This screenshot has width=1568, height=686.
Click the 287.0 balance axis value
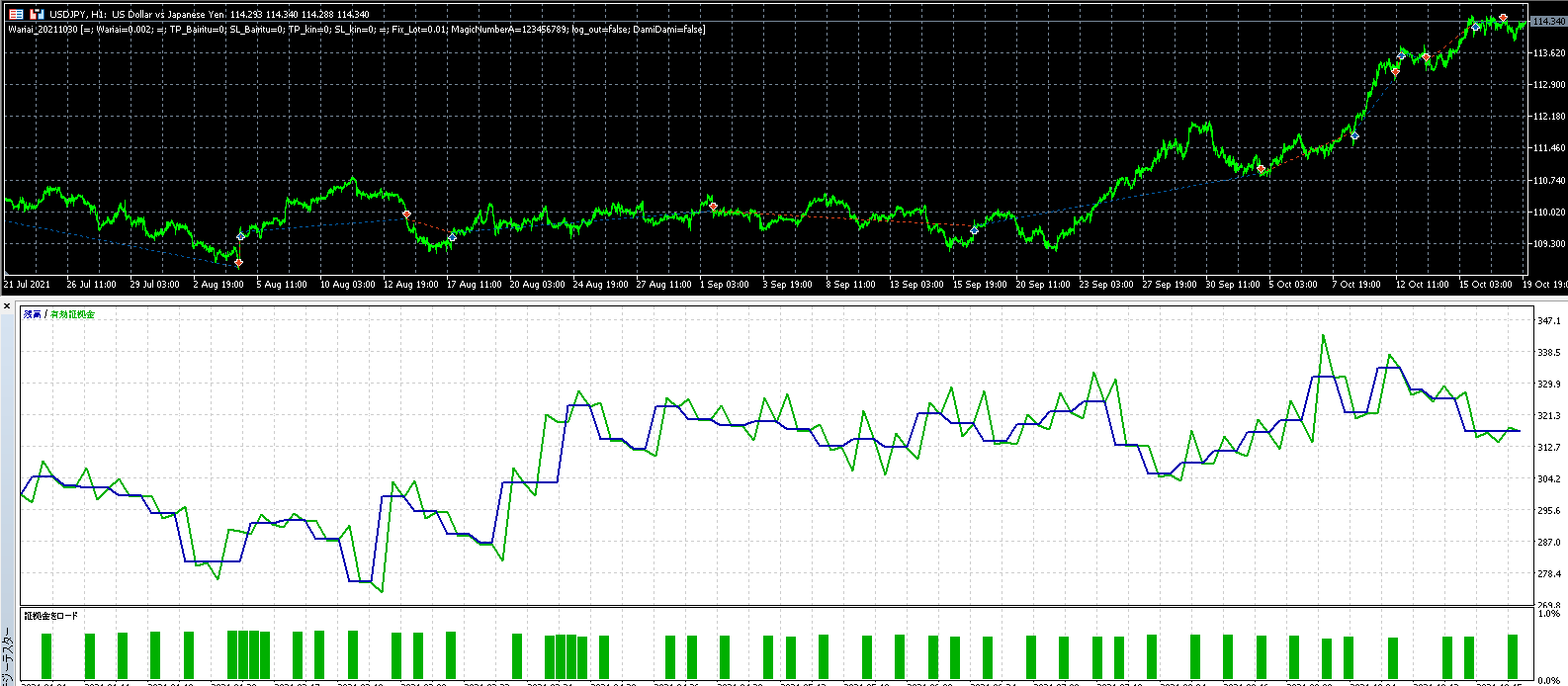pos(1549,543)
